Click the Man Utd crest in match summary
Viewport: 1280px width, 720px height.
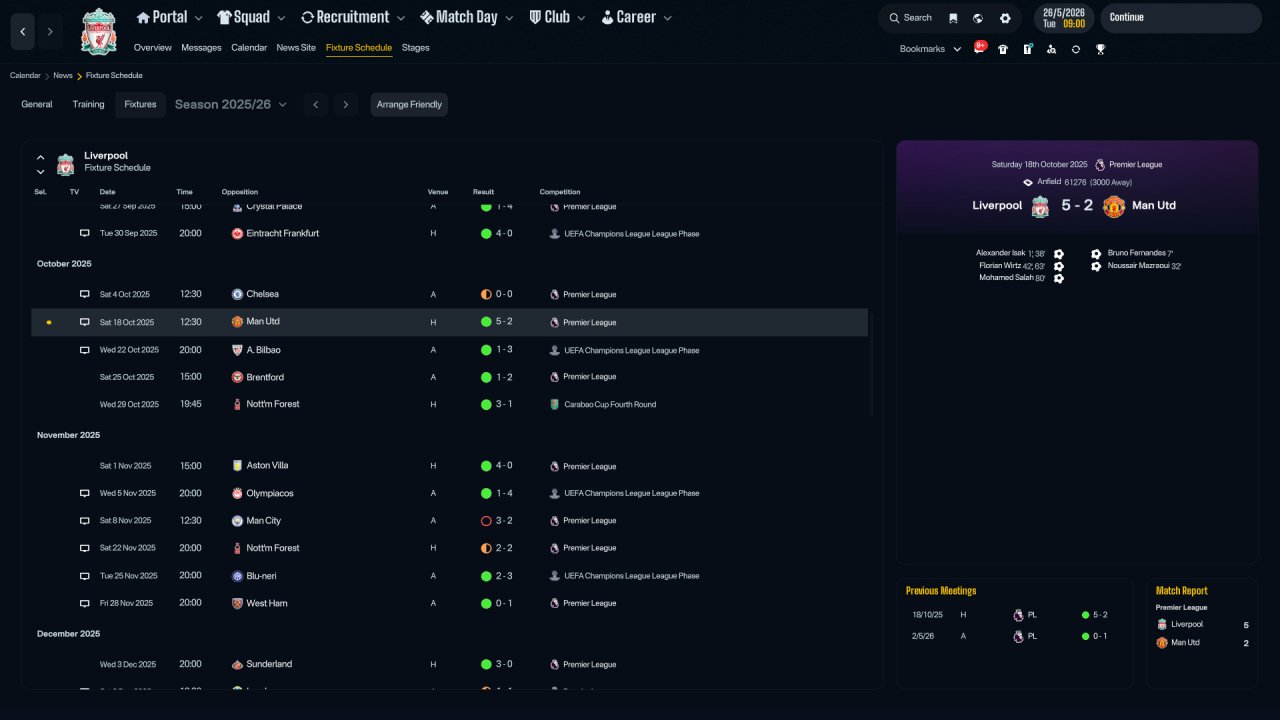[1114, 206]
